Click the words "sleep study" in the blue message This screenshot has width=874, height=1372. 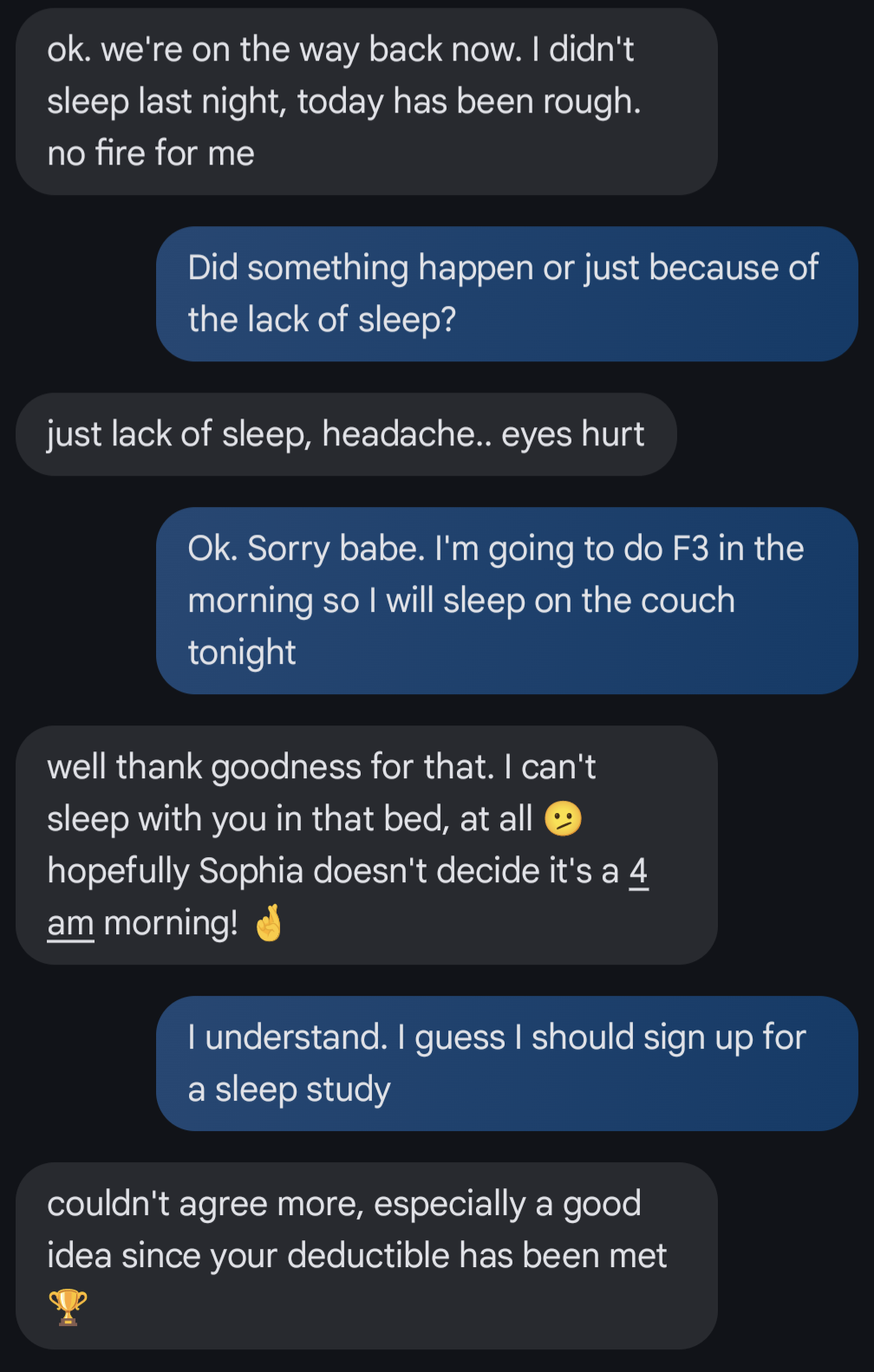303,1089
